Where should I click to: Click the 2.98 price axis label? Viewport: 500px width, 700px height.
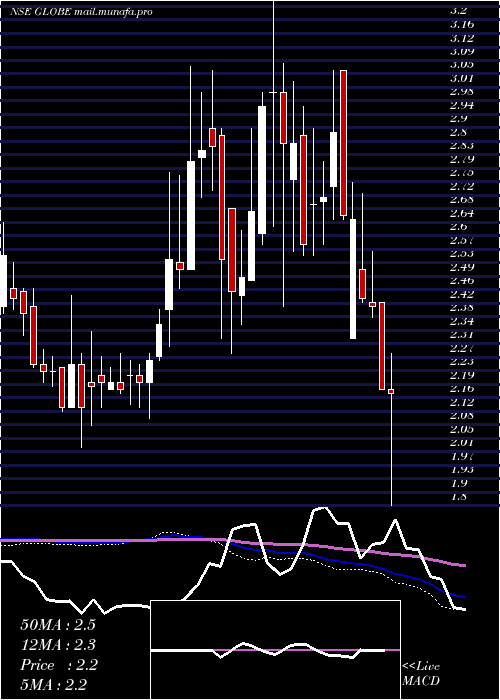point(462,92)
